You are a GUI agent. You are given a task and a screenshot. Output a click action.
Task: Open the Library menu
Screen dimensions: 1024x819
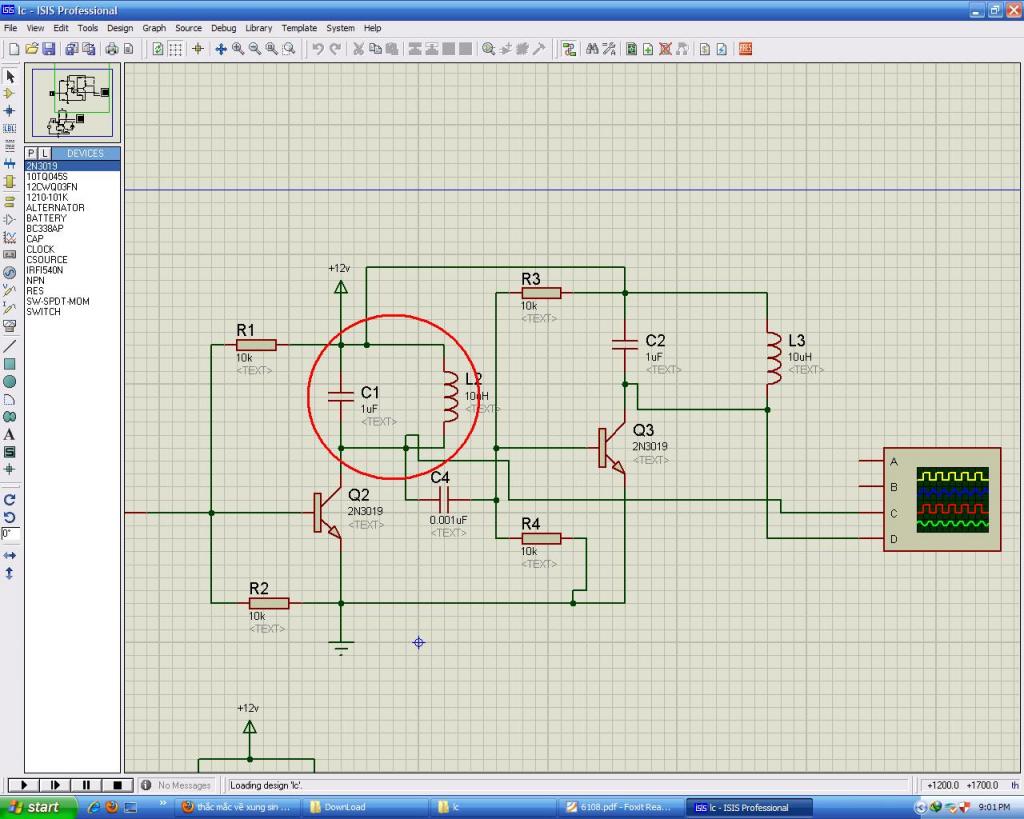click(x=258, y=28)
